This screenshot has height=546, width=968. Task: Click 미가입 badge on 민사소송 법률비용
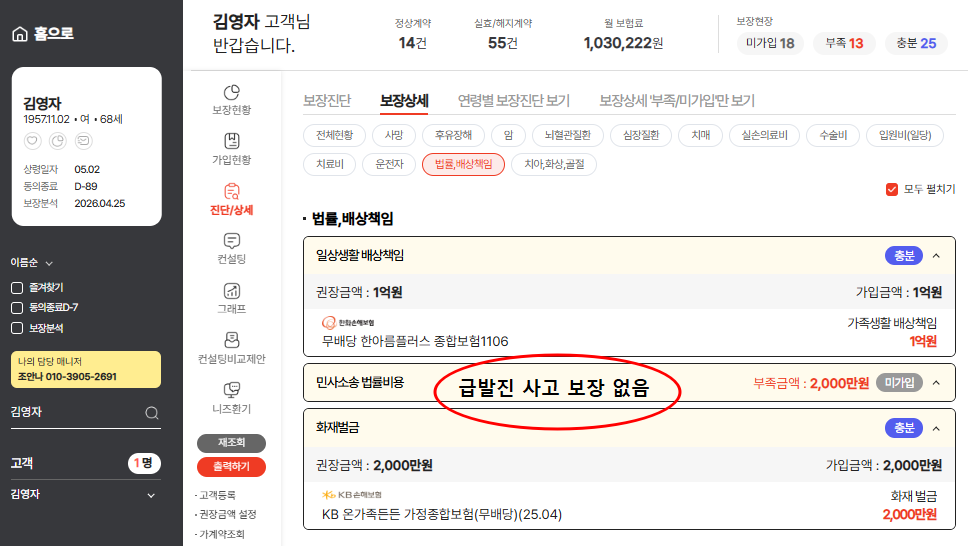(x=899, y=383)
